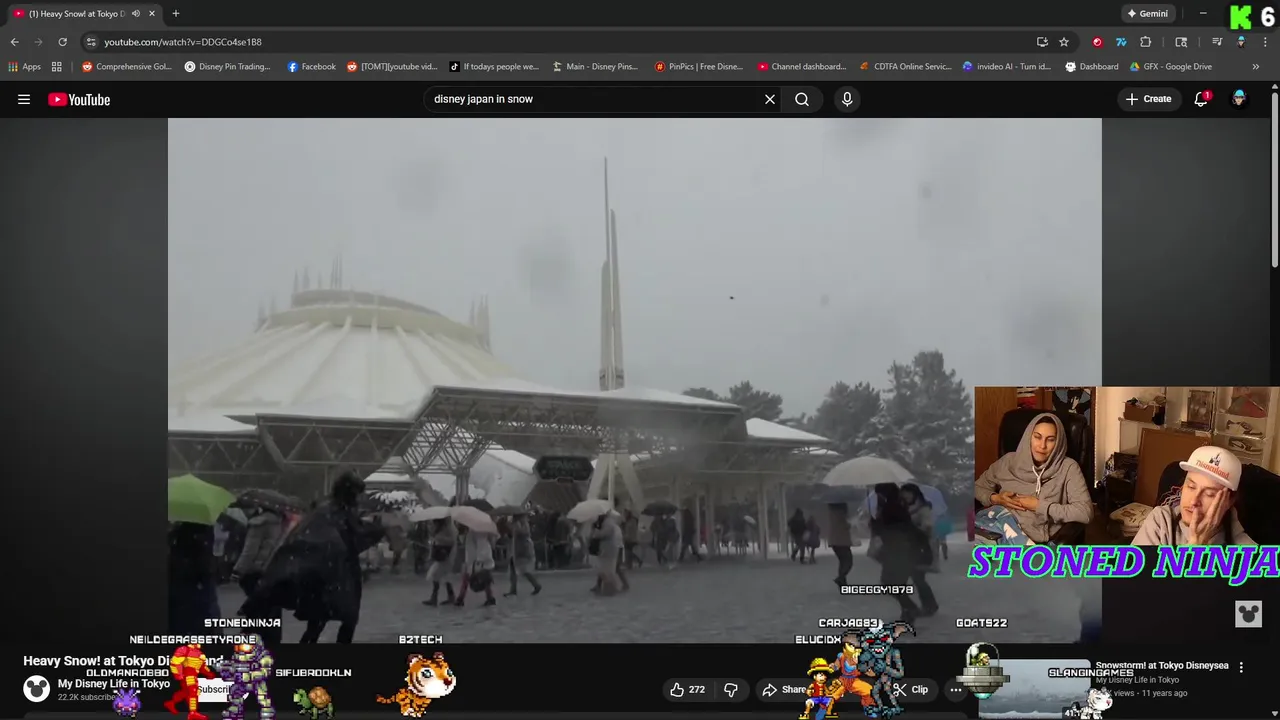
Task: Open options for Snowstorm at Tokyo Disneysea
Action: [x=1241, y=667]
